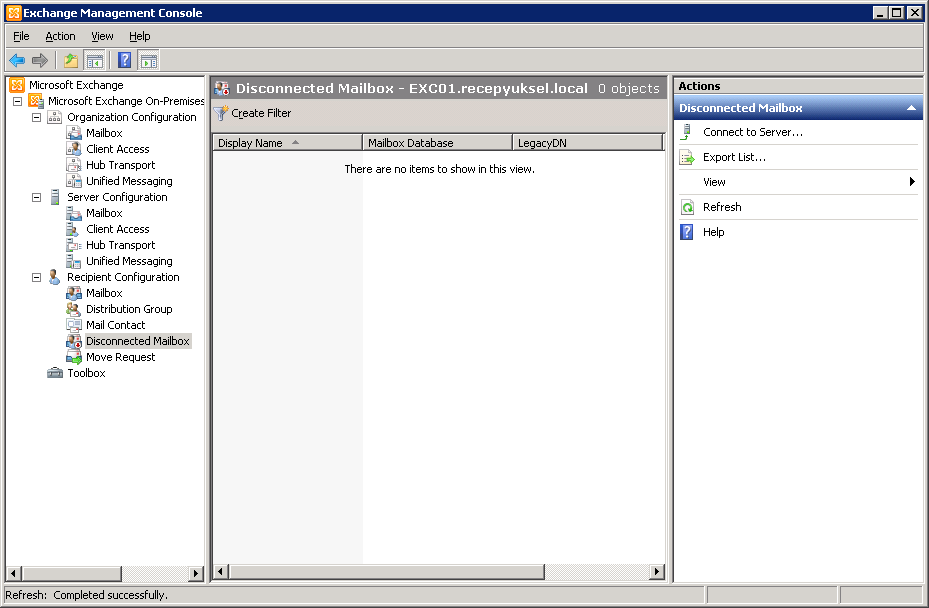This screenshot has height=608, width=929.
Task: Click the Organization Configuration icon
Action: (x=55, y=117)
